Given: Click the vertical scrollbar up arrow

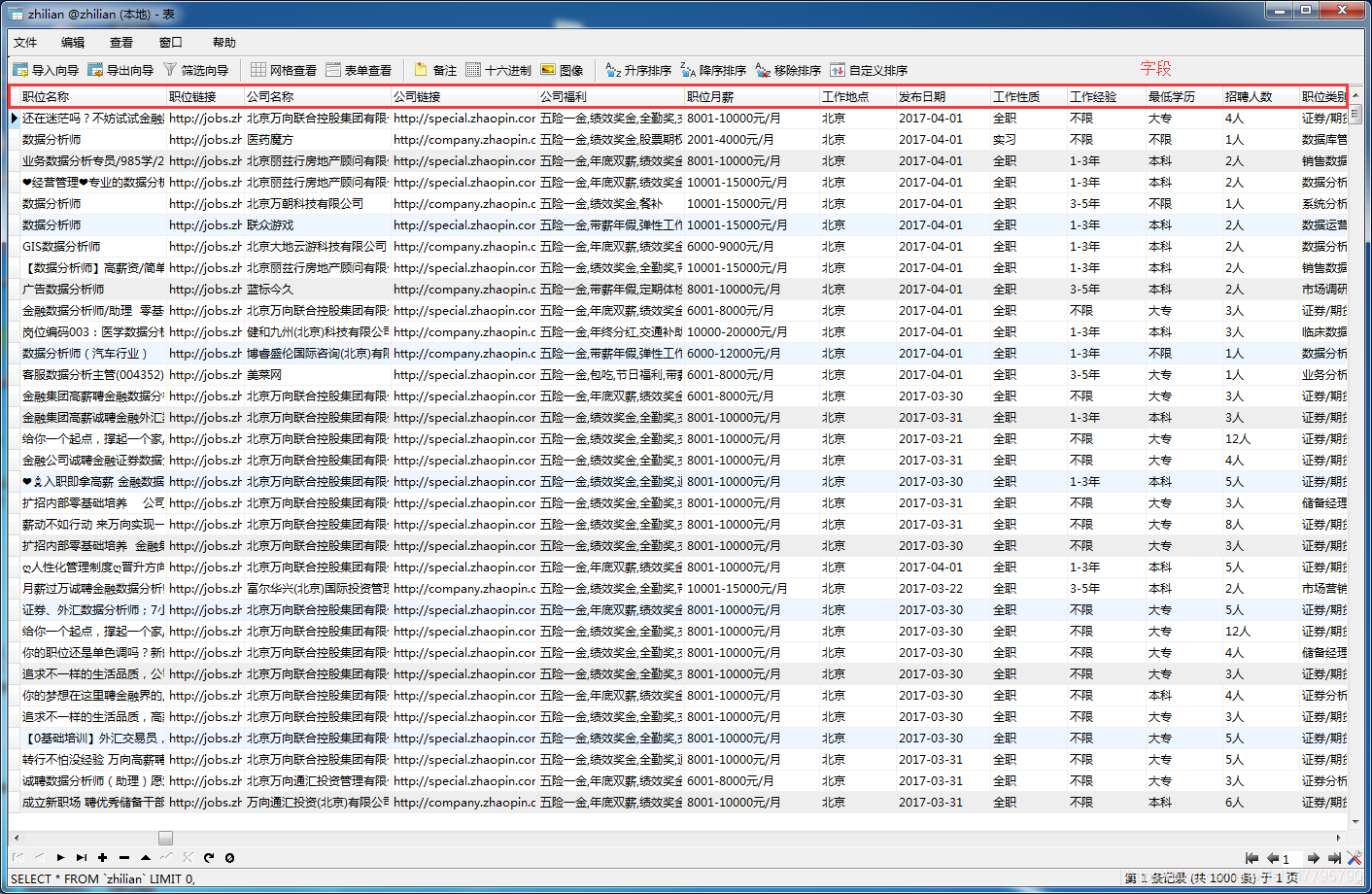Looking at the screenshot, I should (1355, 96).
